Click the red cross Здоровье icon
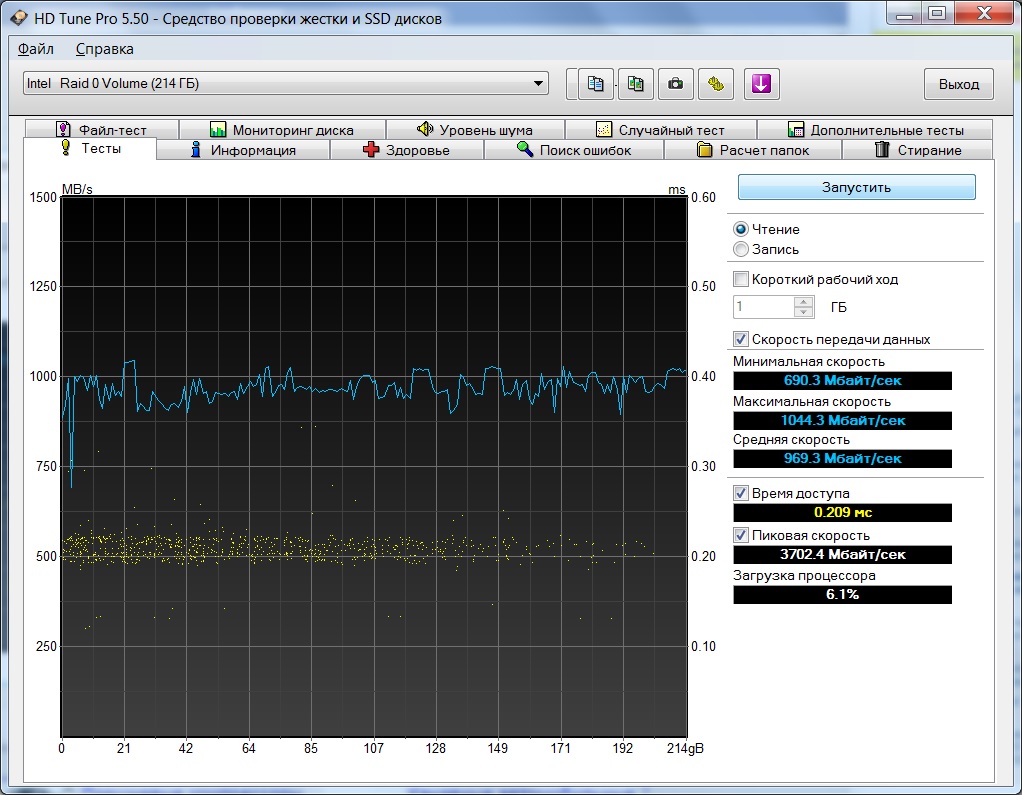 pos(370,150)
